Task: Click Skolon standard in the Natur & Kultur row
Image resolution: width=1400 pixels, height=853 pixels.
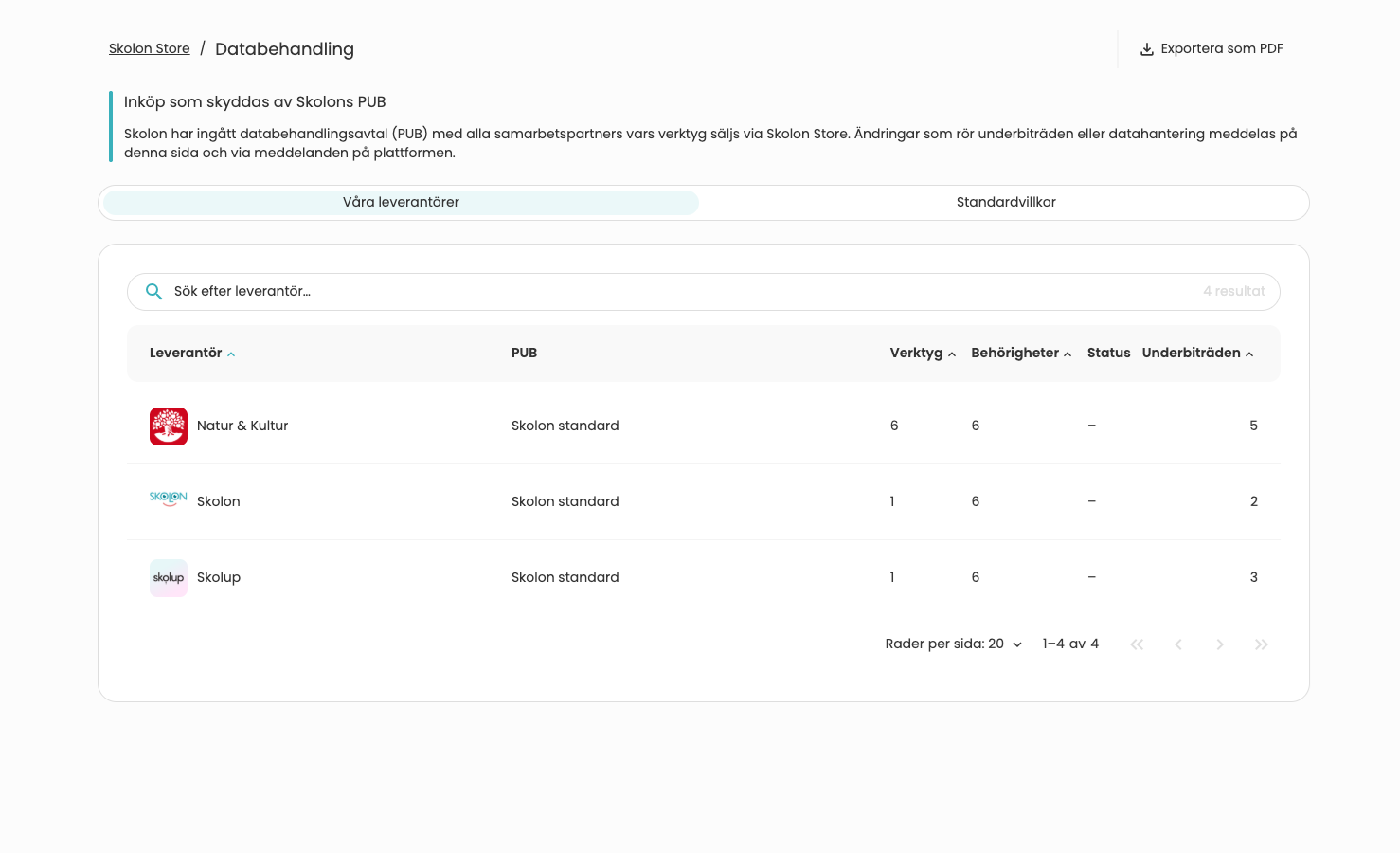Action: [565, 426]
